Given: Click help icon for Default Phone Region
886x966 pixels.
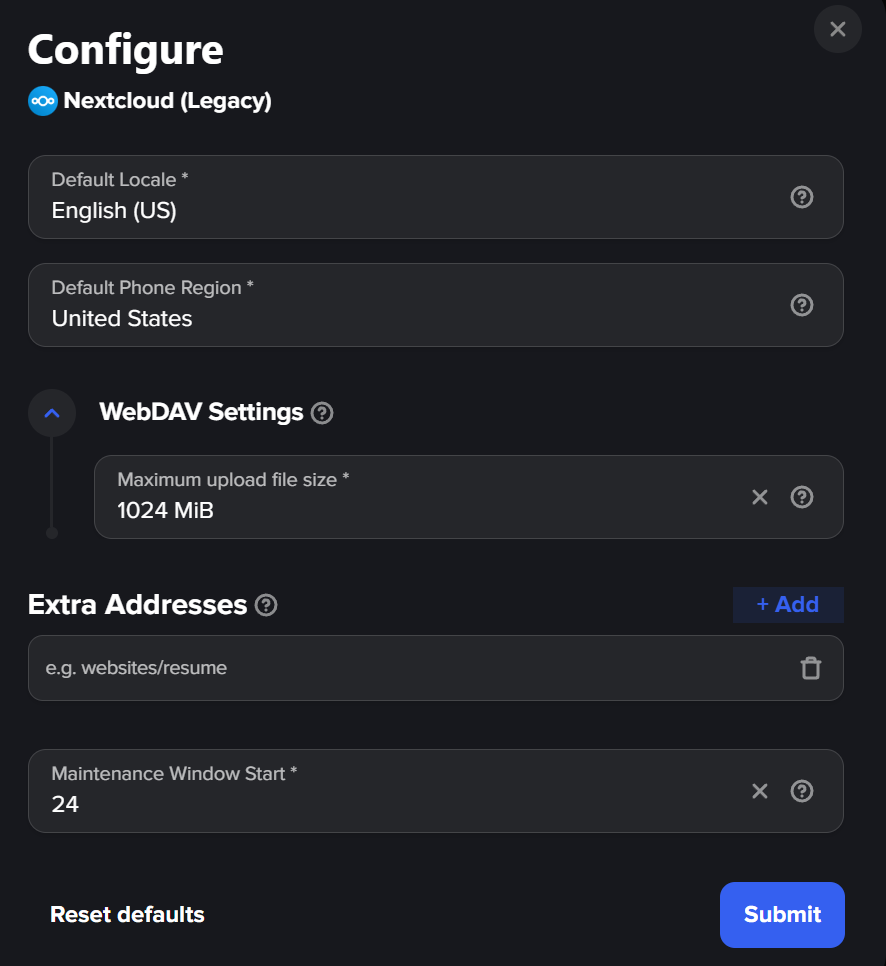Looking at the screenshot, I should (x=801, y=305).
